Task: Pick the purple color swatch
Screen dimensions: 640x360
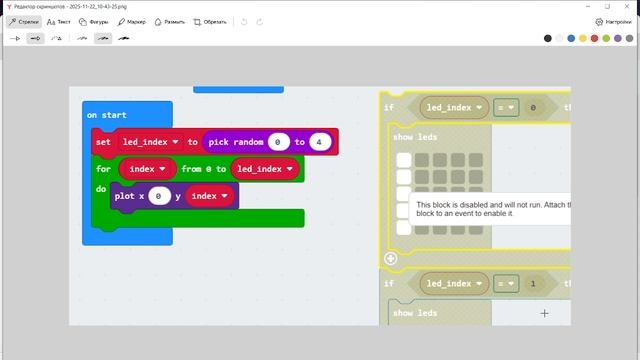Action: [618, 38]
